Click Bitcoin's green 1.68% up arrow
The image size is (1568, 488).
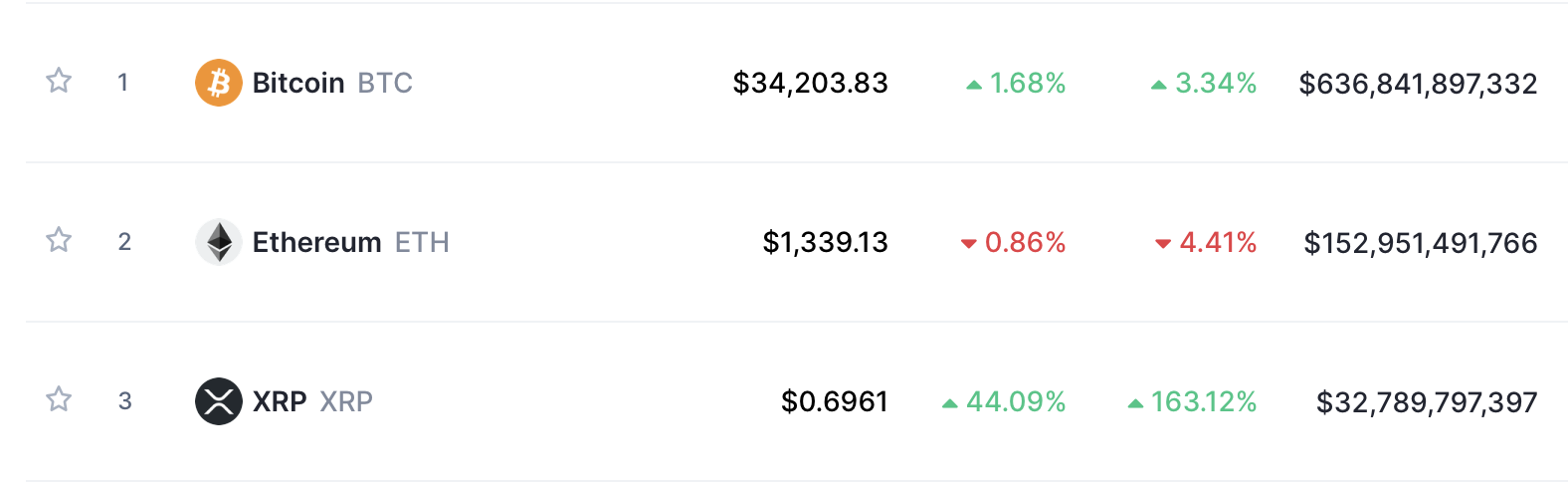[974, 85]
